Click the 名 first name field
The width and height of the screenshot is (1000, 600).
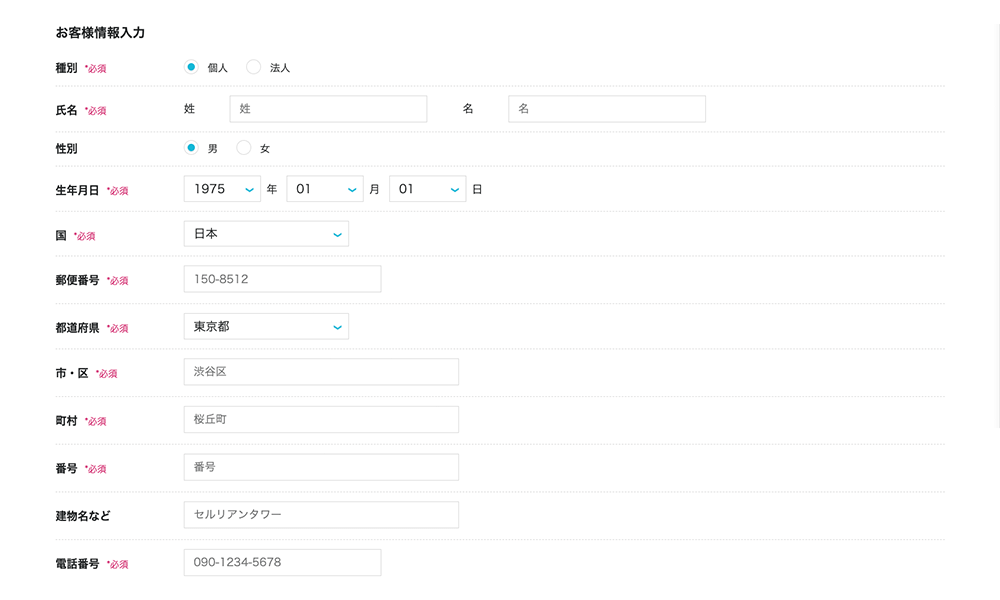click(x=606, y=109)
